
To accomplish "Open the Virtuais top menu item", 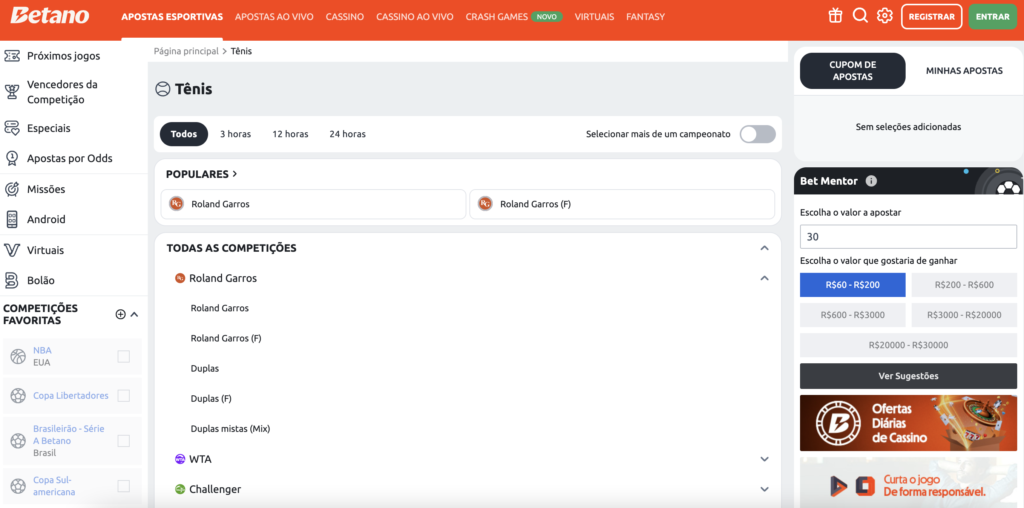I will (594, 17).
